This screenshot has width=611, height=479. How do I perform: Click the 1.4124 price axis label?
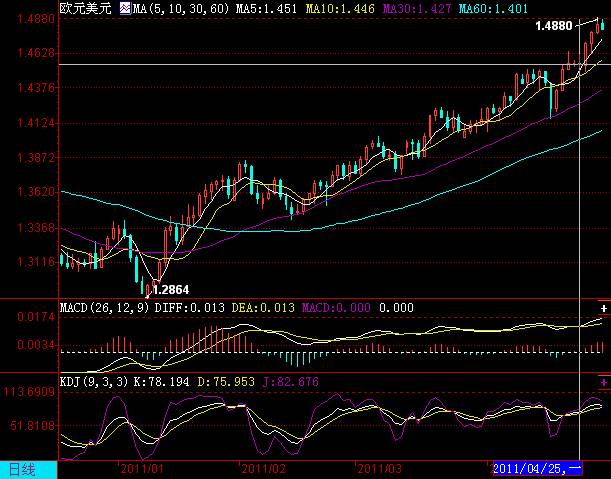click(x=36, y=123)
